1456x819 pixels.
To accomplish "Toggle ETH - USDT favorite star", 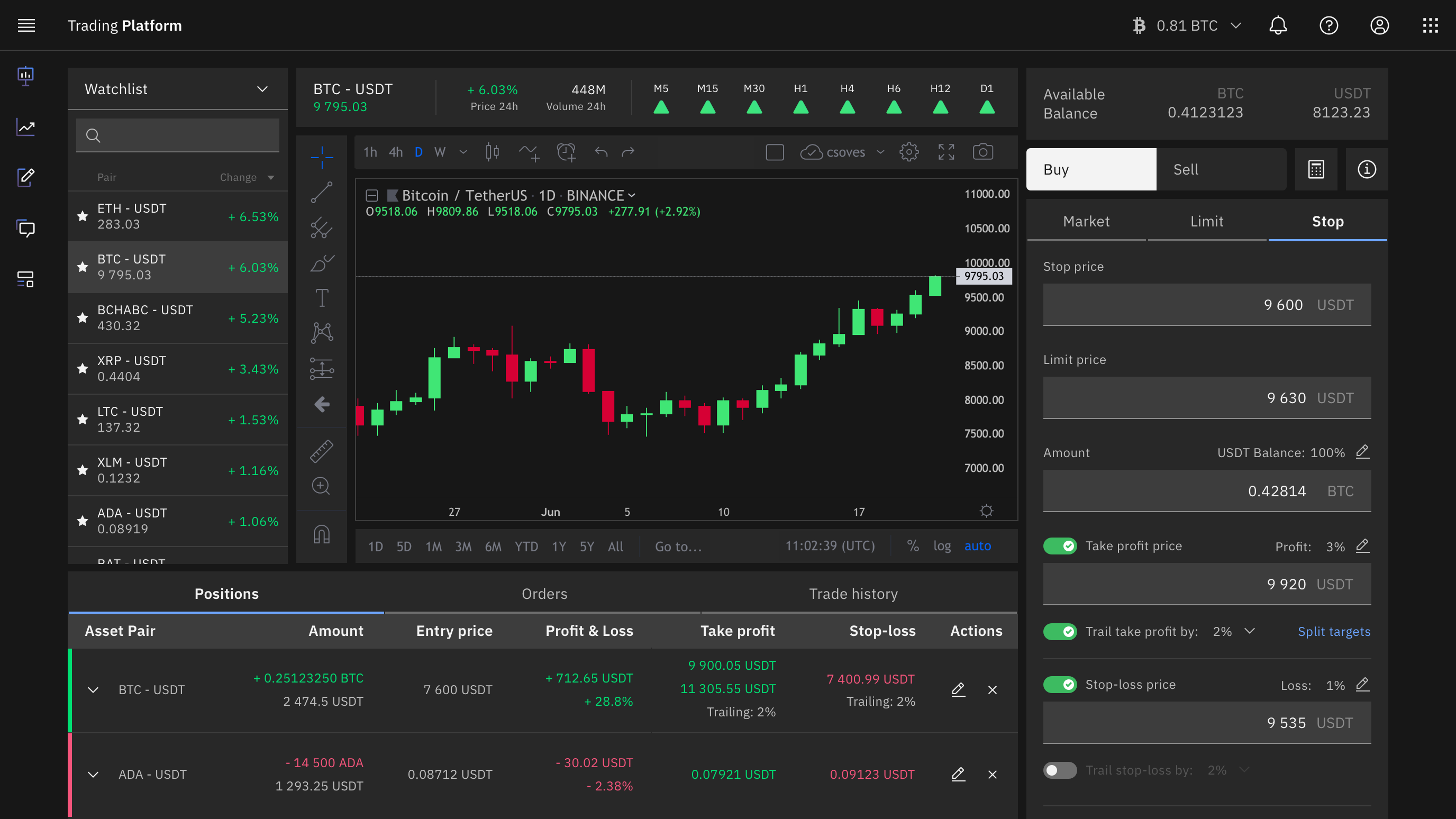I will 83,216.
